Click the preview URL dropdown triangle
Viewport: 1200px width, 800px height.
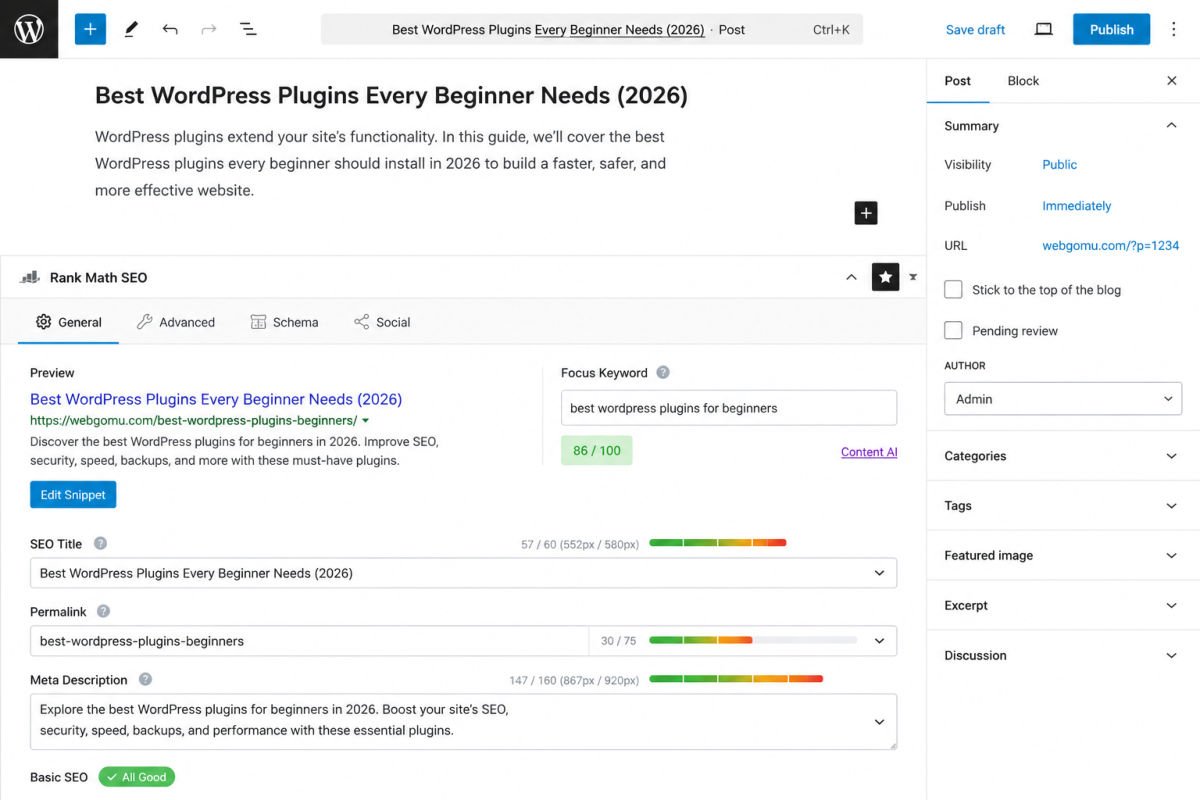365,421
